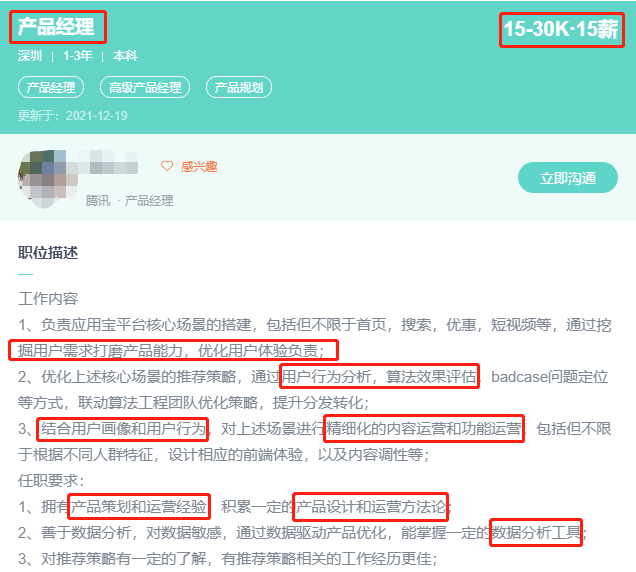The image size is (636, 572).
Task: Click the 任职要求 subheading
Action: pos(50,480)
